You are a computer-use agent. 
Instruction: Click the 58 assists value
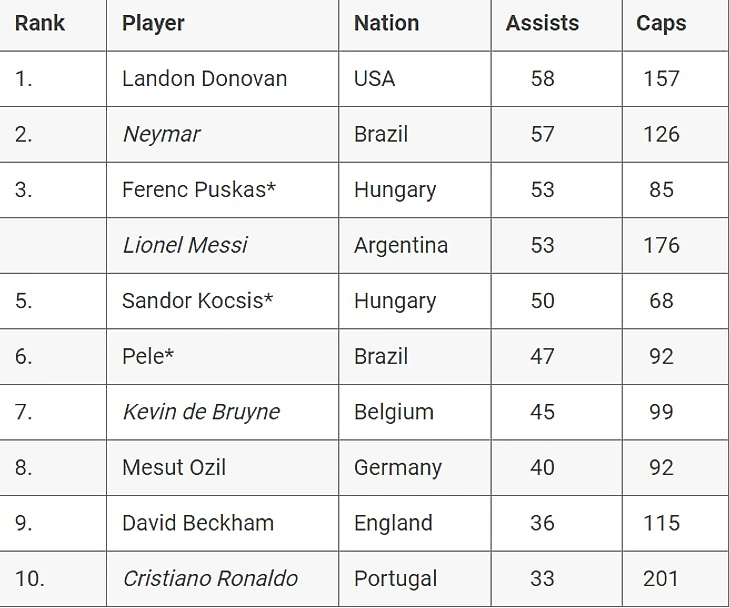[x=542, y=79]
